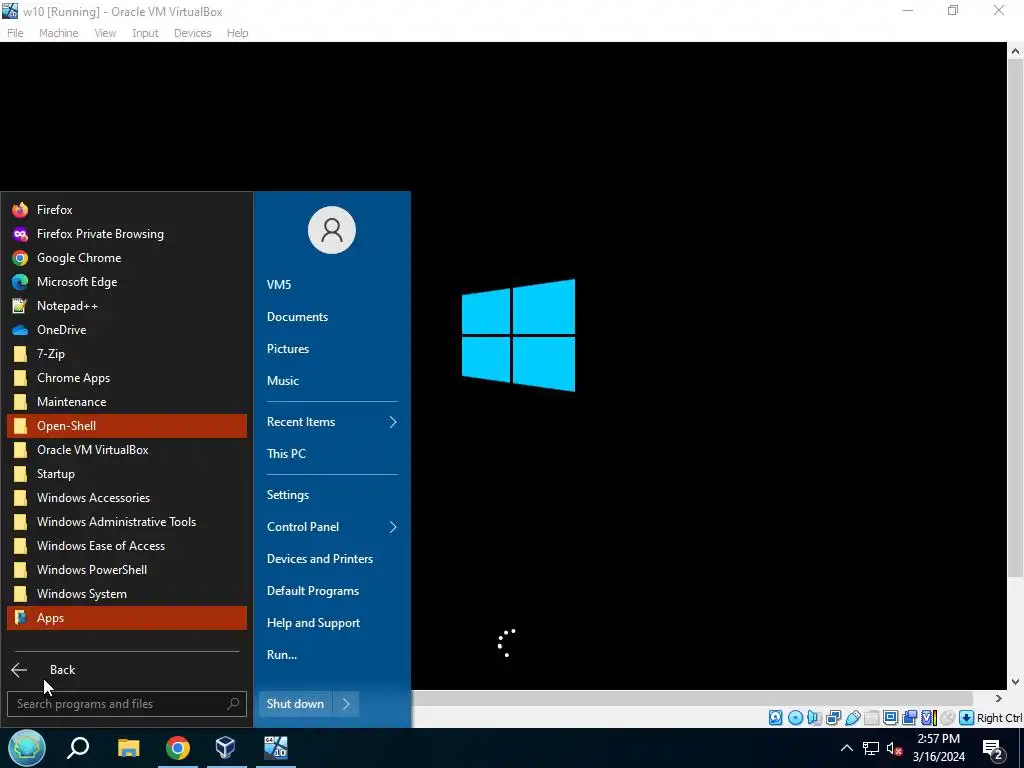Viewport: 1024px width, 768px height.
Task: Open the notification center with 2 alerts
Action: [x=993, y=748]
